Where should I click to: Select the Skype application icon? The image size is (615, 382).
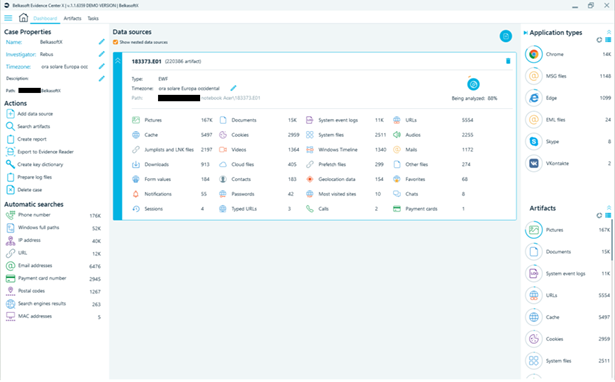(533, 141)
